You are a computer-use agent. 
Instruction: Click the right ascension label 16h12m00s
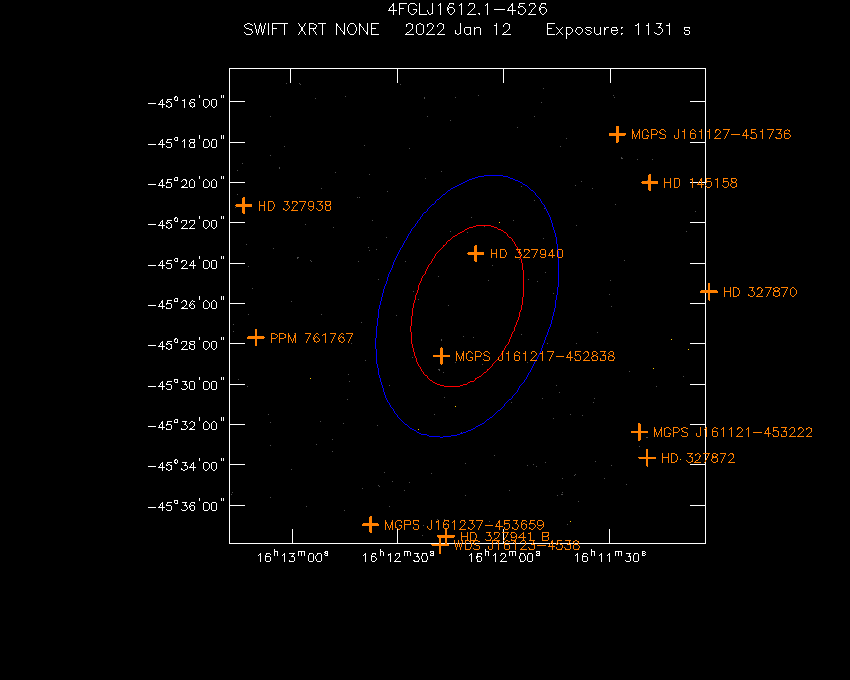504,556
